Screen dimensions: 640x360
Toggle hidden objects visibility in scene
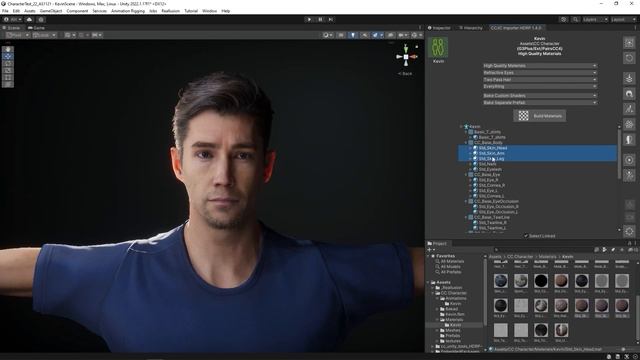[391, 35]
